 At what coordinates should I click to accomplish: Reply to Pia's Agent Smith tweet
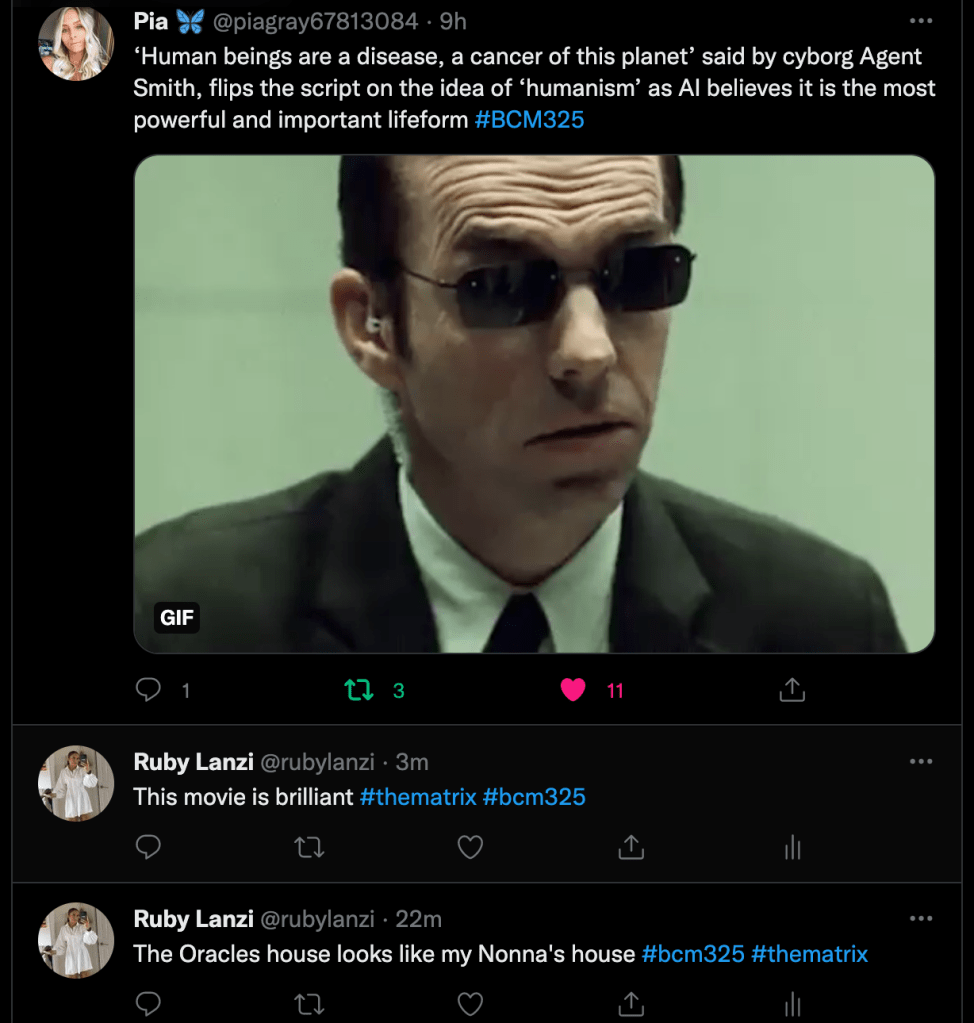tap(148, 690)
